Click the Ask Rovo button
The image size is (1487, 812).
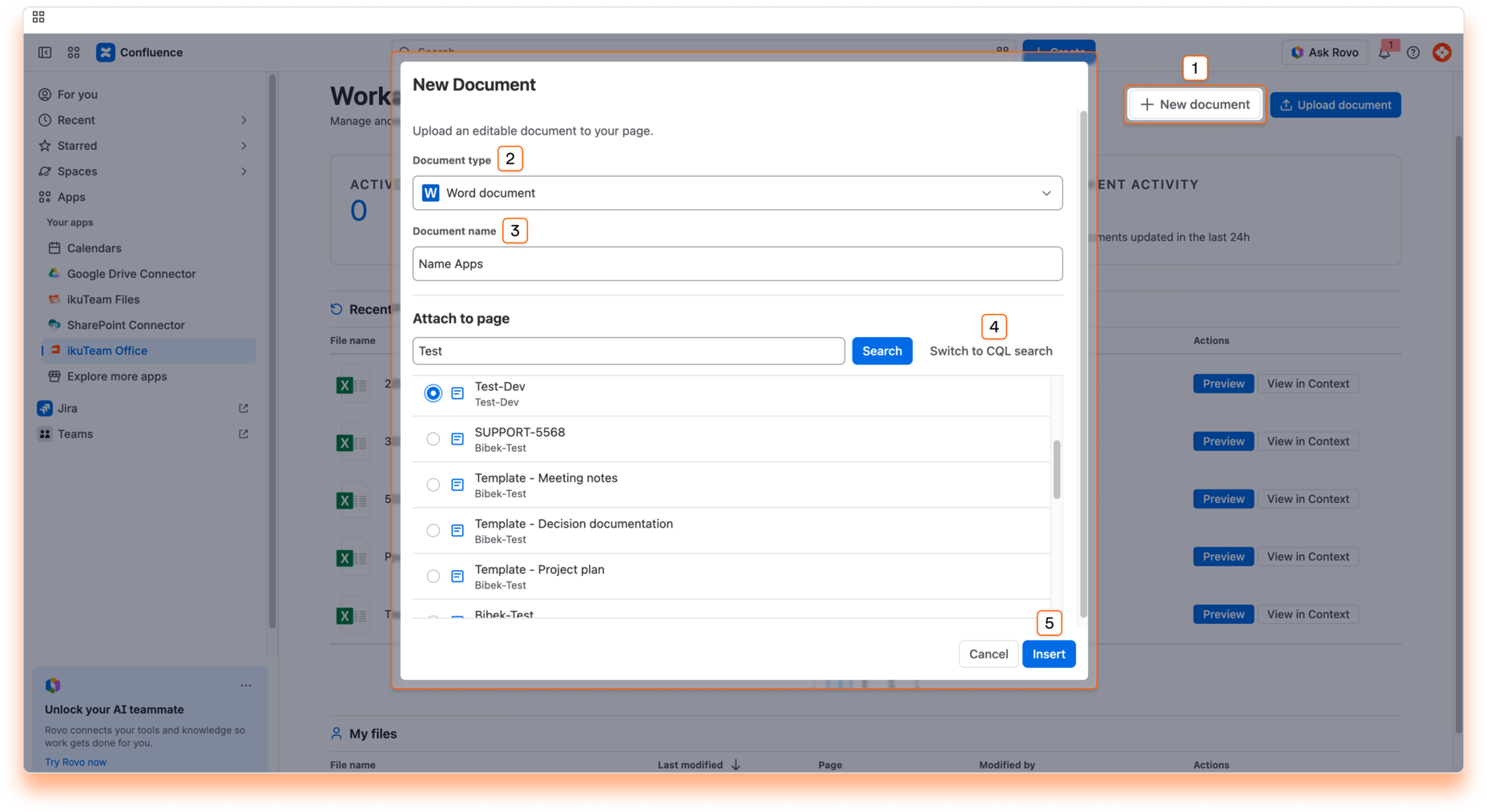(1324, 52)
